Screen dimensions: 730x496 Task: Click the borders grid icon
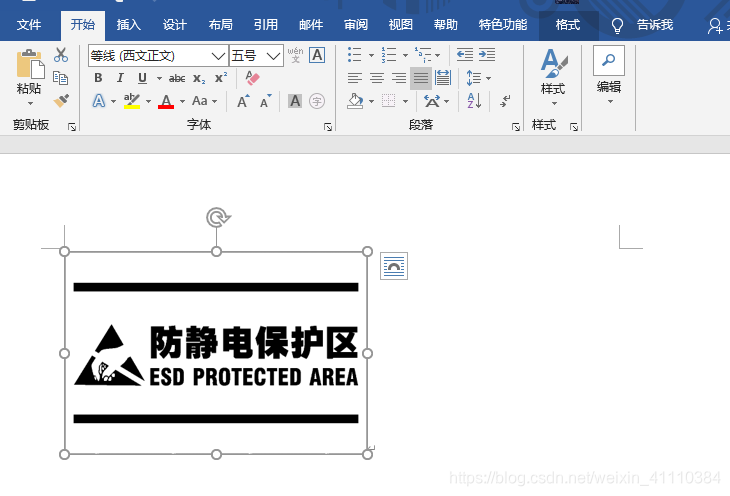pyautogui.click(x=388, y=101)
